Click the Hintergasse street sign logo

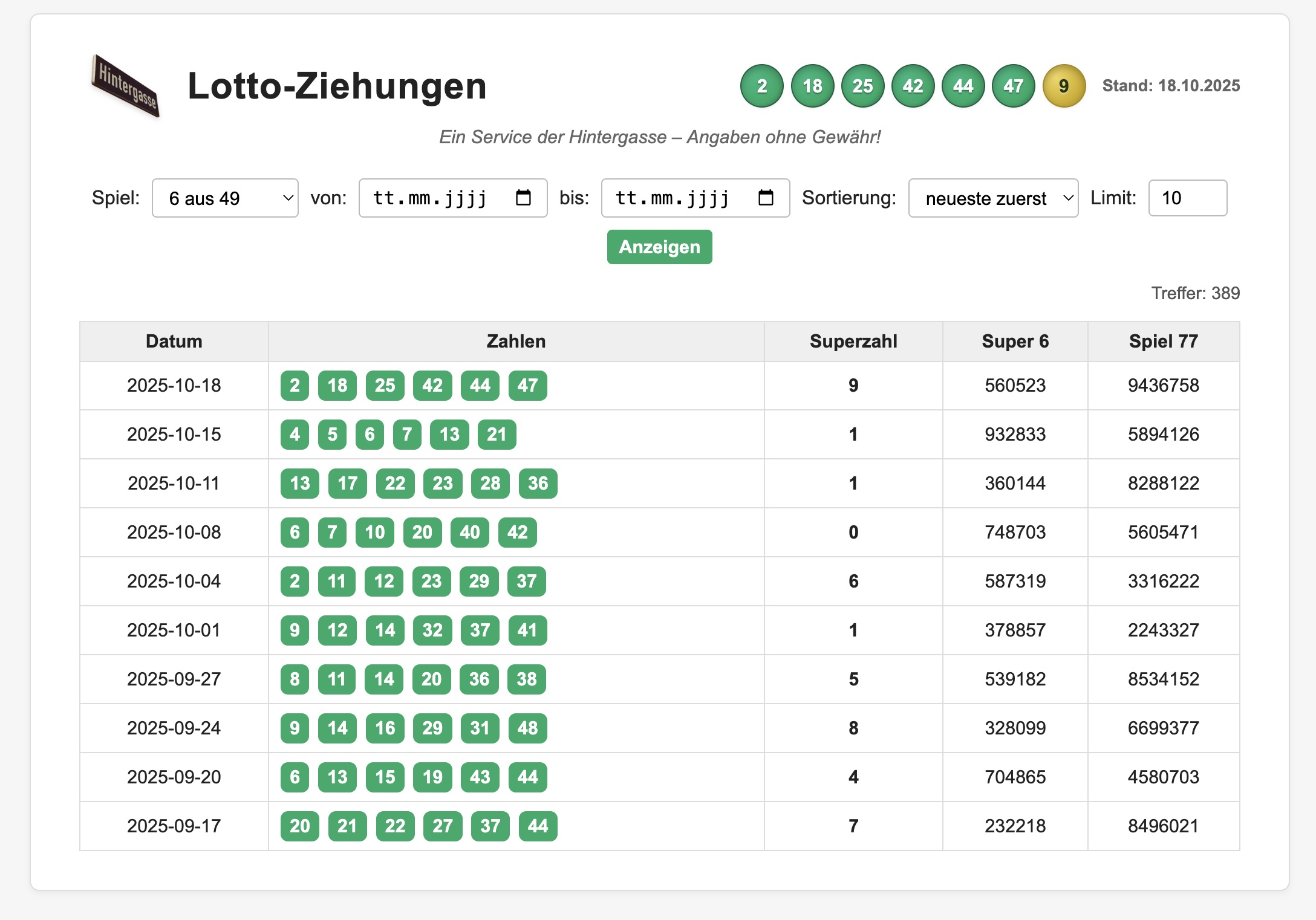point(125,86)
